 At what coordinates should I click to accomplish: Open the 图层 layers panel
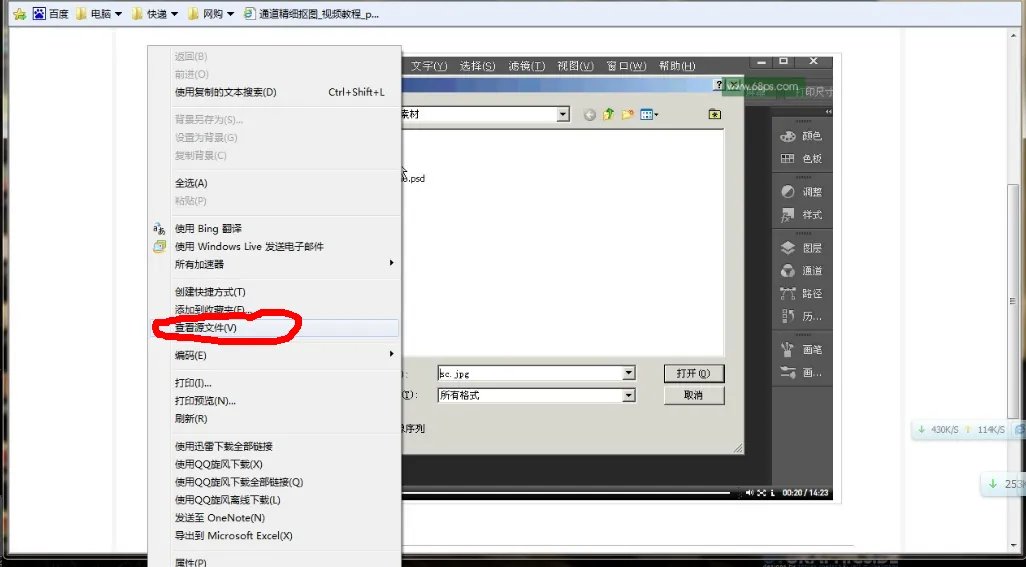[802, 249]
